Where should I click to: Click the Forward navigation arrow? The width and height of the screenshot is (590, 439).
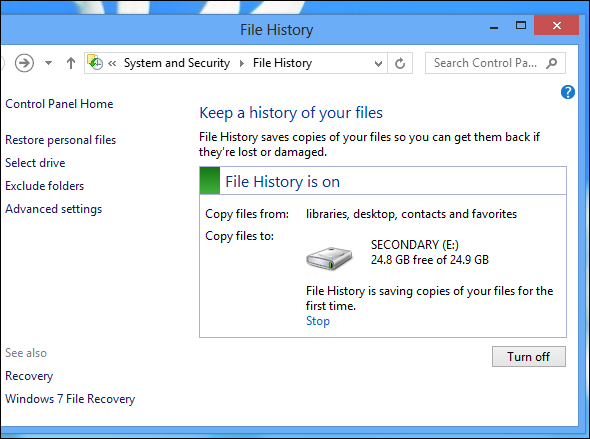pos(24,63)
